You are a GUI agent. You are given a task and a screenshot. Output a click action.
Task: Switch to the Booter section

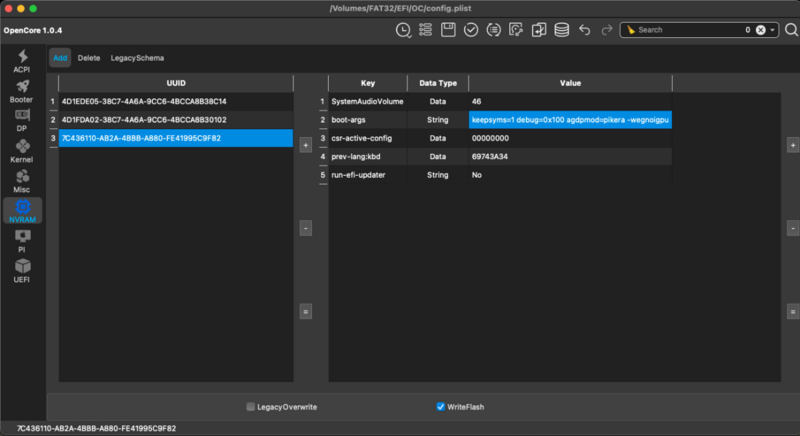pyautogui.click(x=21, y=92)
